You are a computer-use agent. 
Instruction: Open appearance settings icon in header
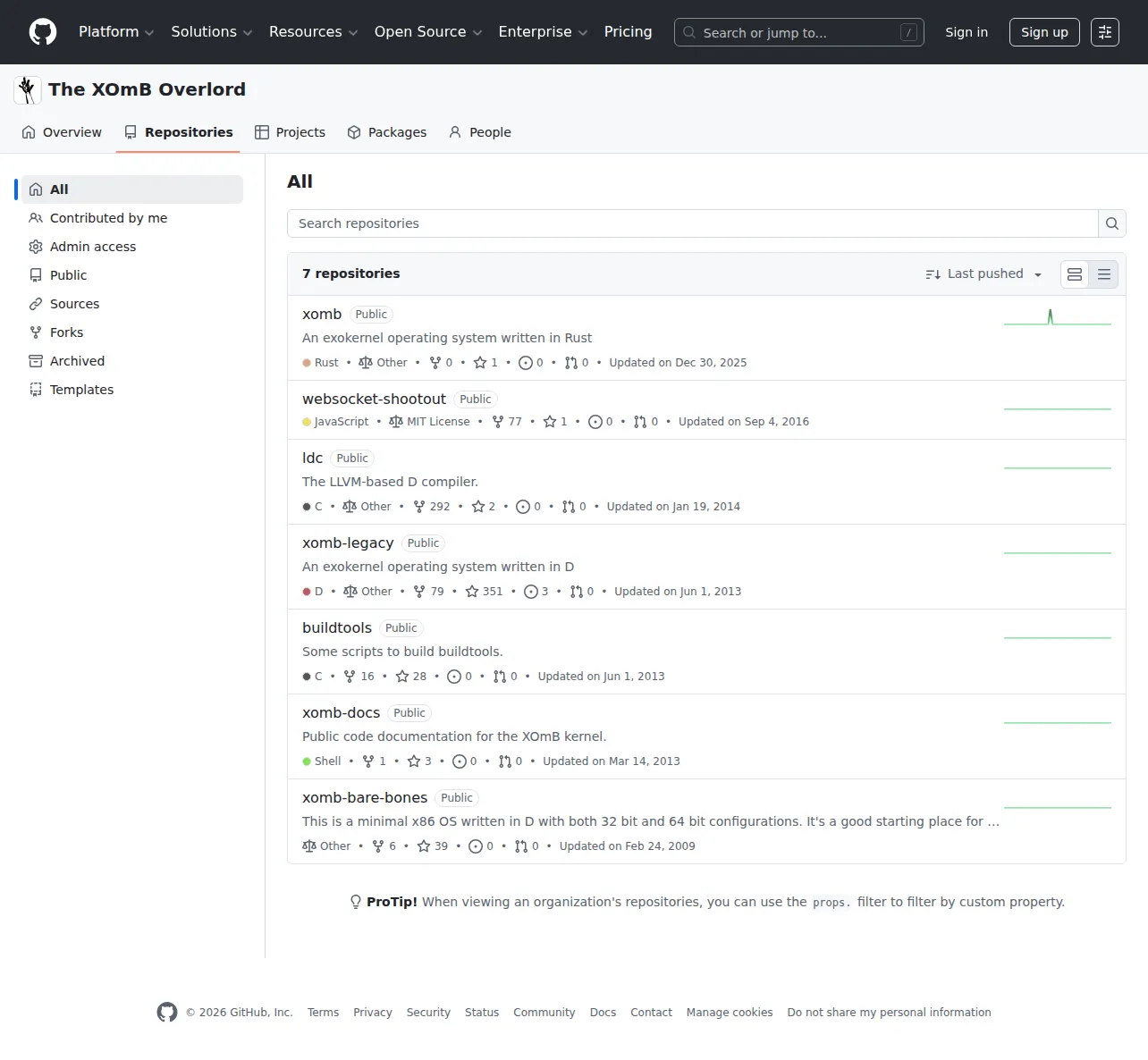pos(1105,32)
